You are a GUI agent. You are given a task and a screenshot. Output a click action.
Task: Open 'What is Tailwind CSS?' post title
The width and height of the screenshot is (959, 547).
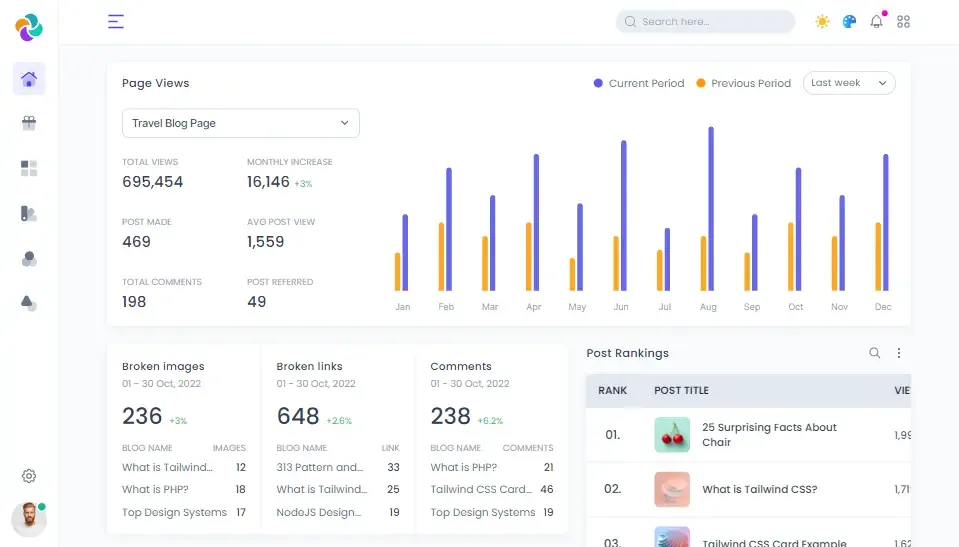pos(760,489)
